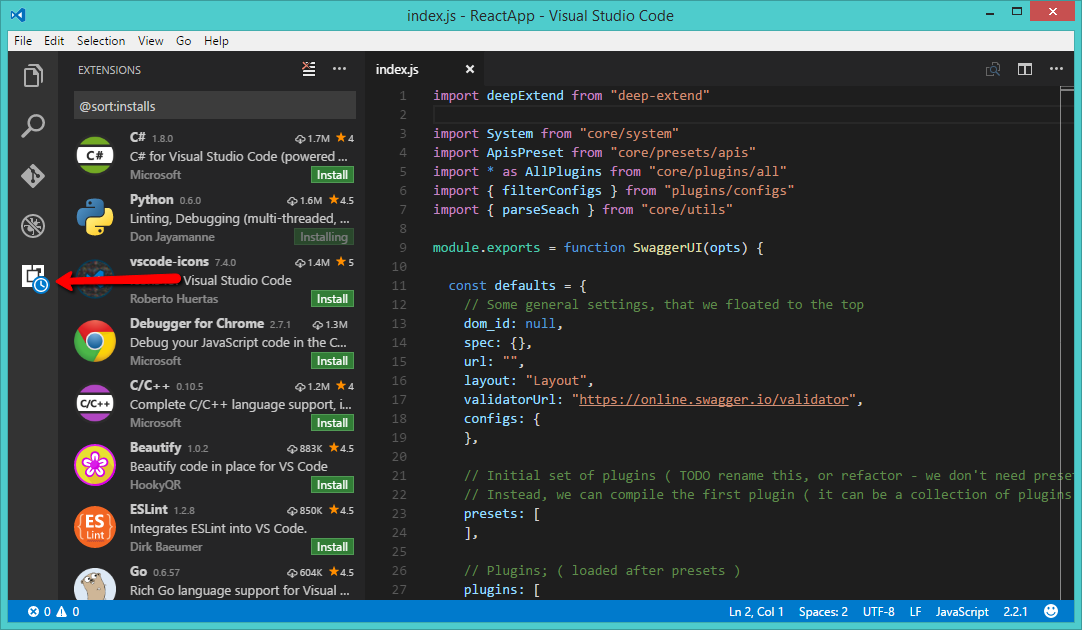Select the C# extension icon

pos(95,155)
